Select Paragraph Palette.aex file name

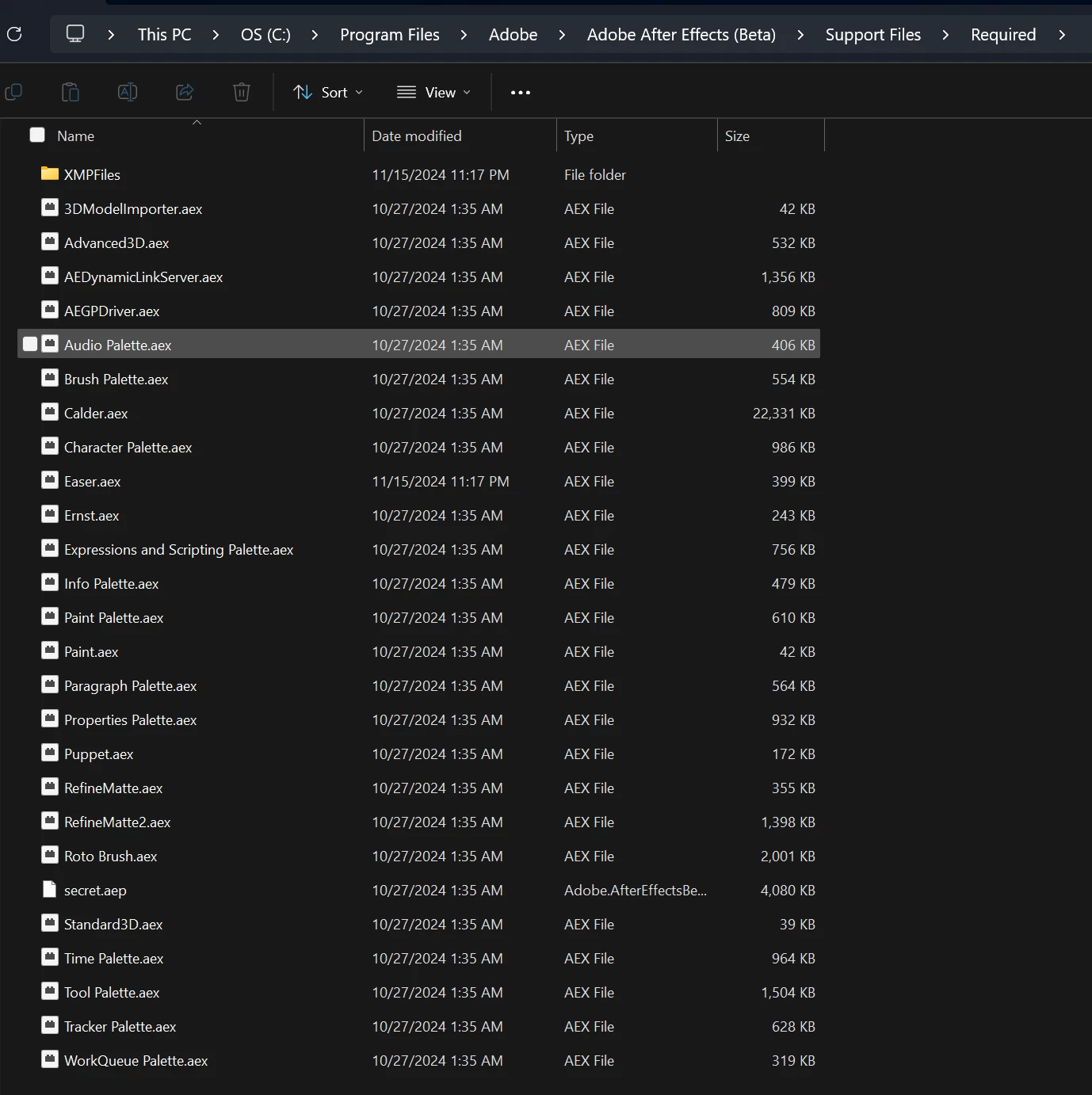pyautogui.click(x=130, y=685)
